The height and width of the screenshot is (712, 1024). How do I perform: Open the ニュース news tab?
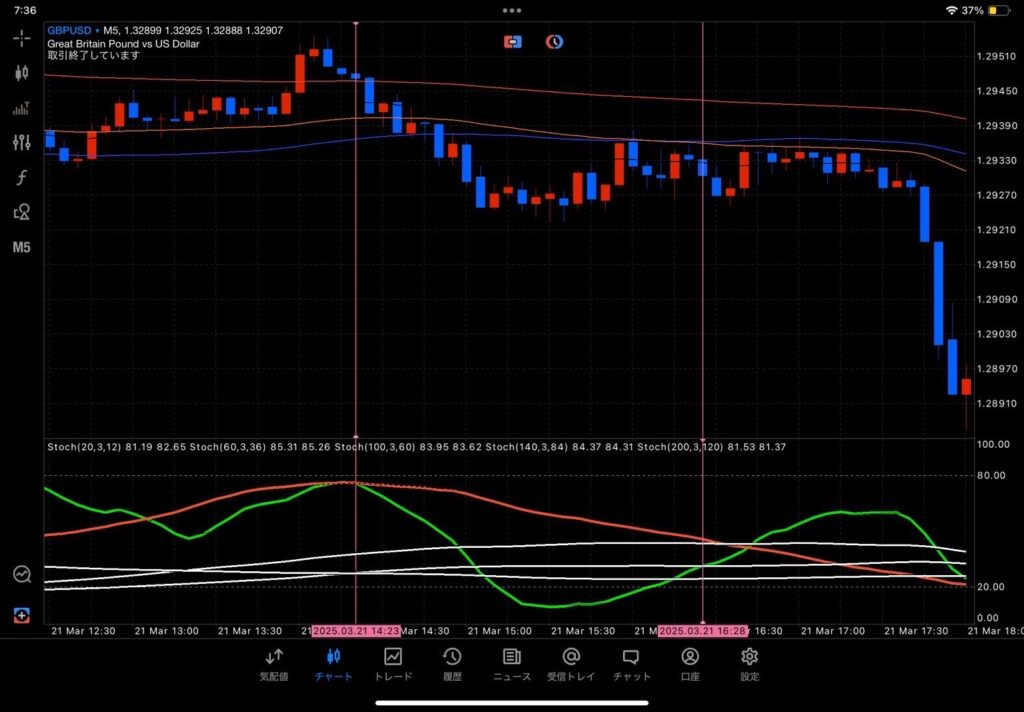[511, 665]
